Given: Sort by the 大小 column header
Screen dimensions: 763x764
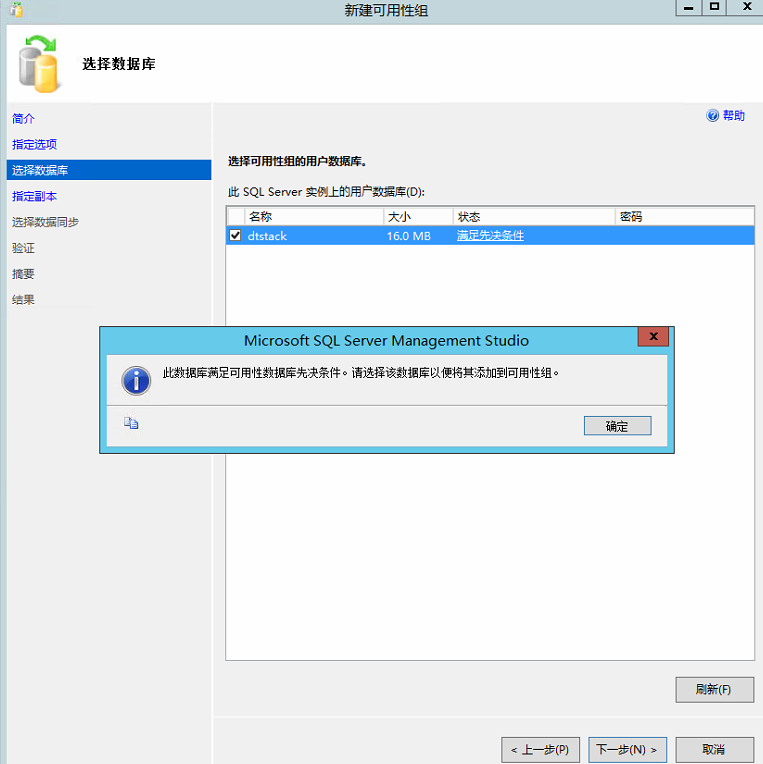Looking at the screenshot, I should [418, 216].
